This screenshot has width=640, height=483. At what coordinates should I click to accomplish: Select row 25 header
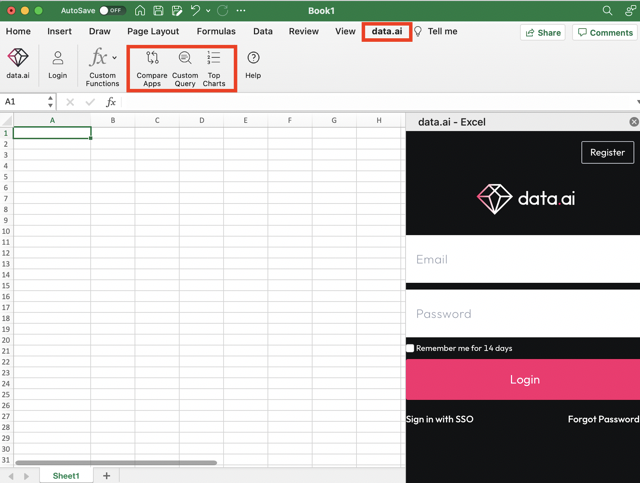click(6, 394)
